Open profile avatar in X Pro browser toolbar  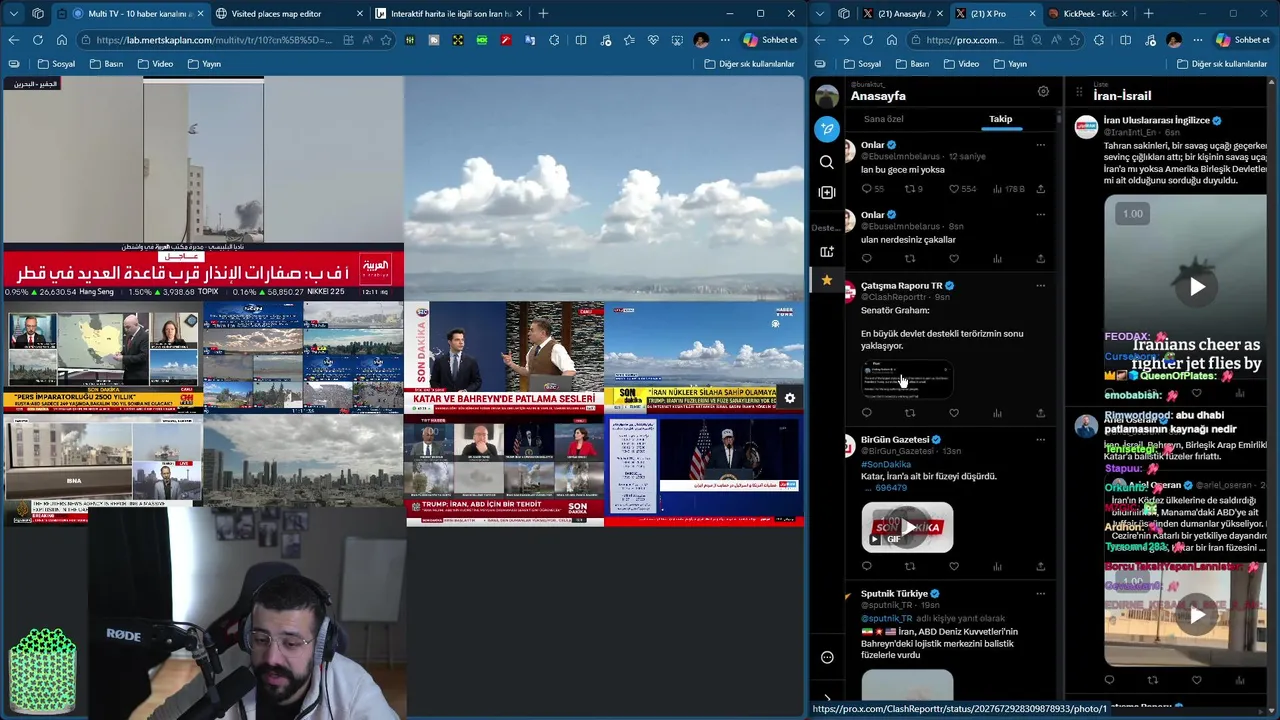1174,40
